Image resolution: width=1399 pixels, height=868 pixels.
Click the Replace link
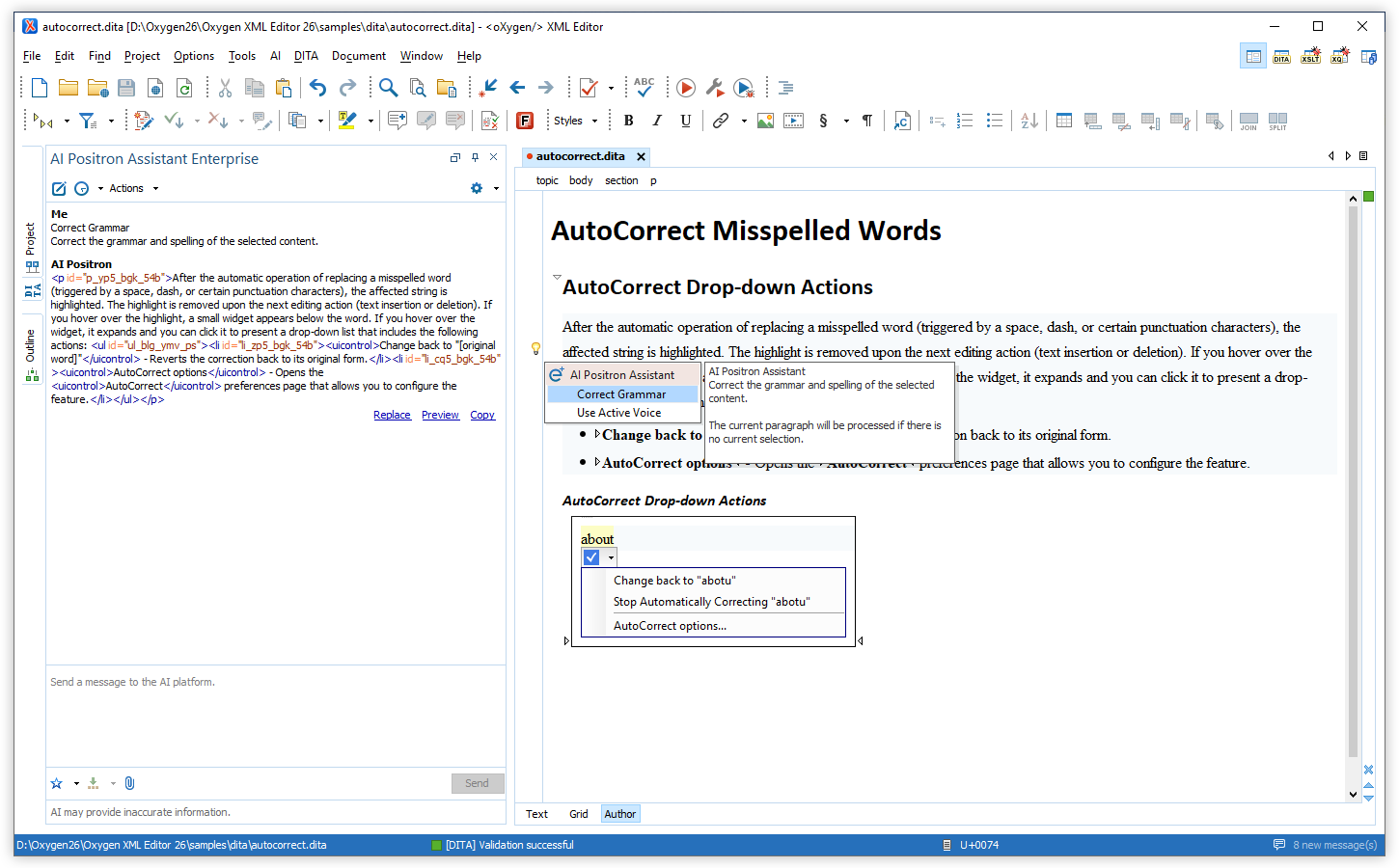(x=392, y=415)
